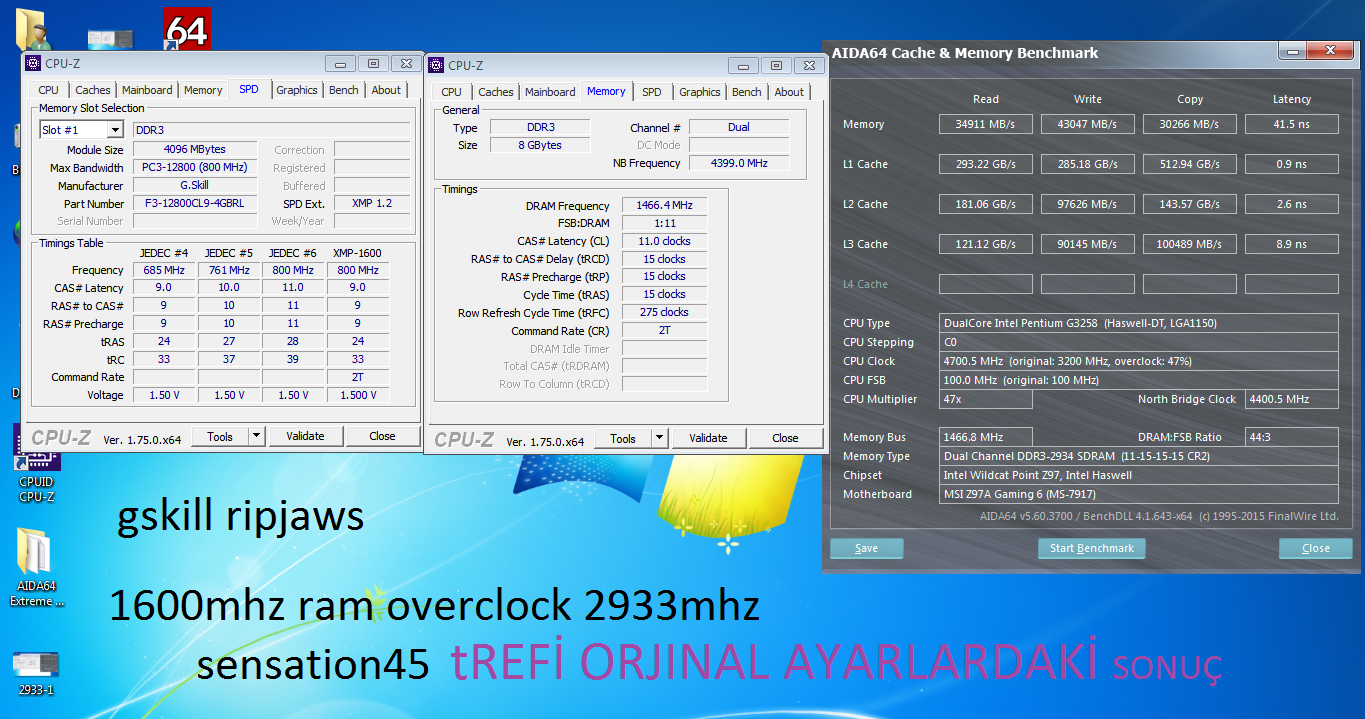
Task: Click NB Frequency value 4399.0 MHz
Action: coord(739,163)
